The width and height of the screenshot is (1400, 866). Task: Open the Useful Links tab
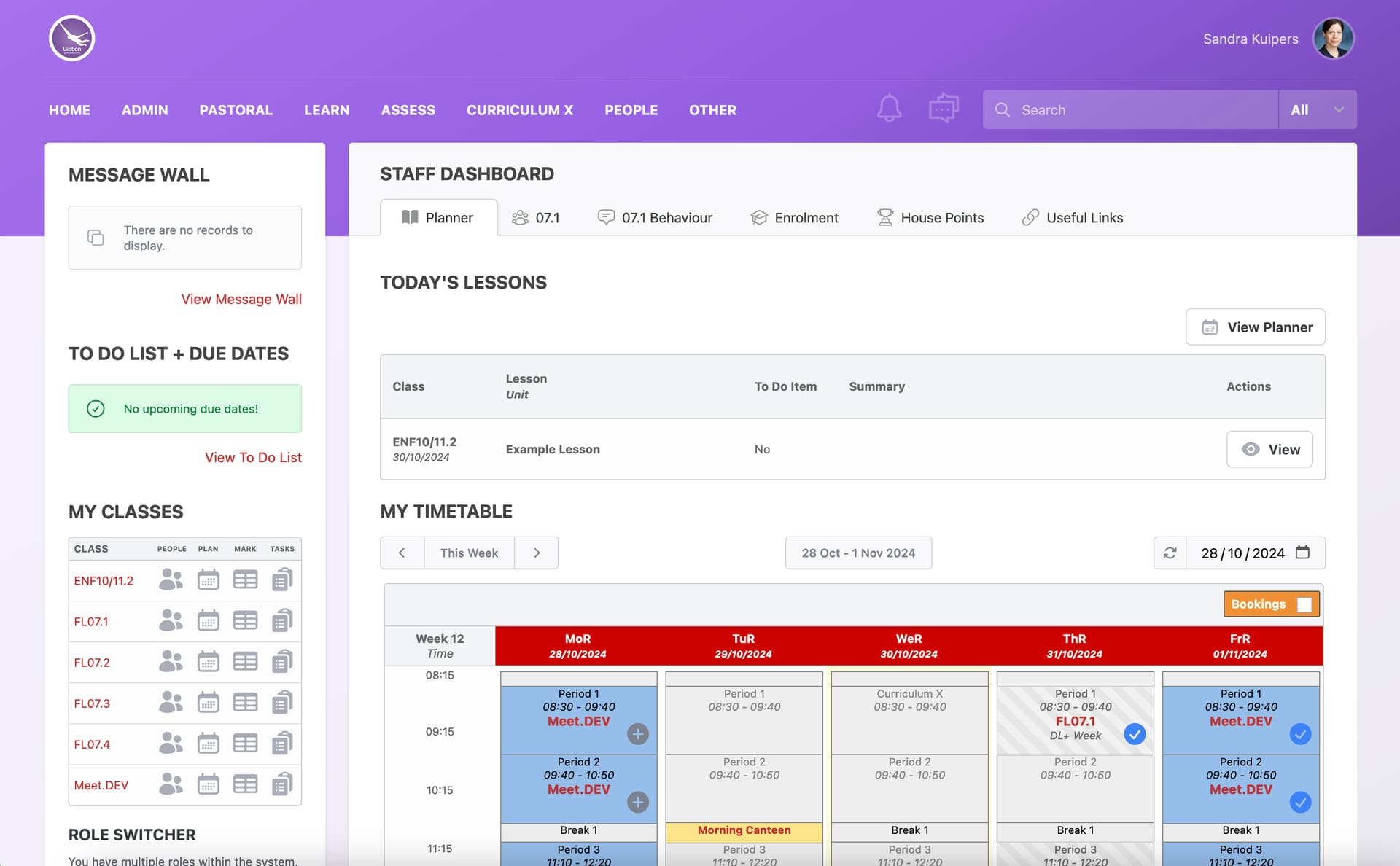(x=1073, y=217)
